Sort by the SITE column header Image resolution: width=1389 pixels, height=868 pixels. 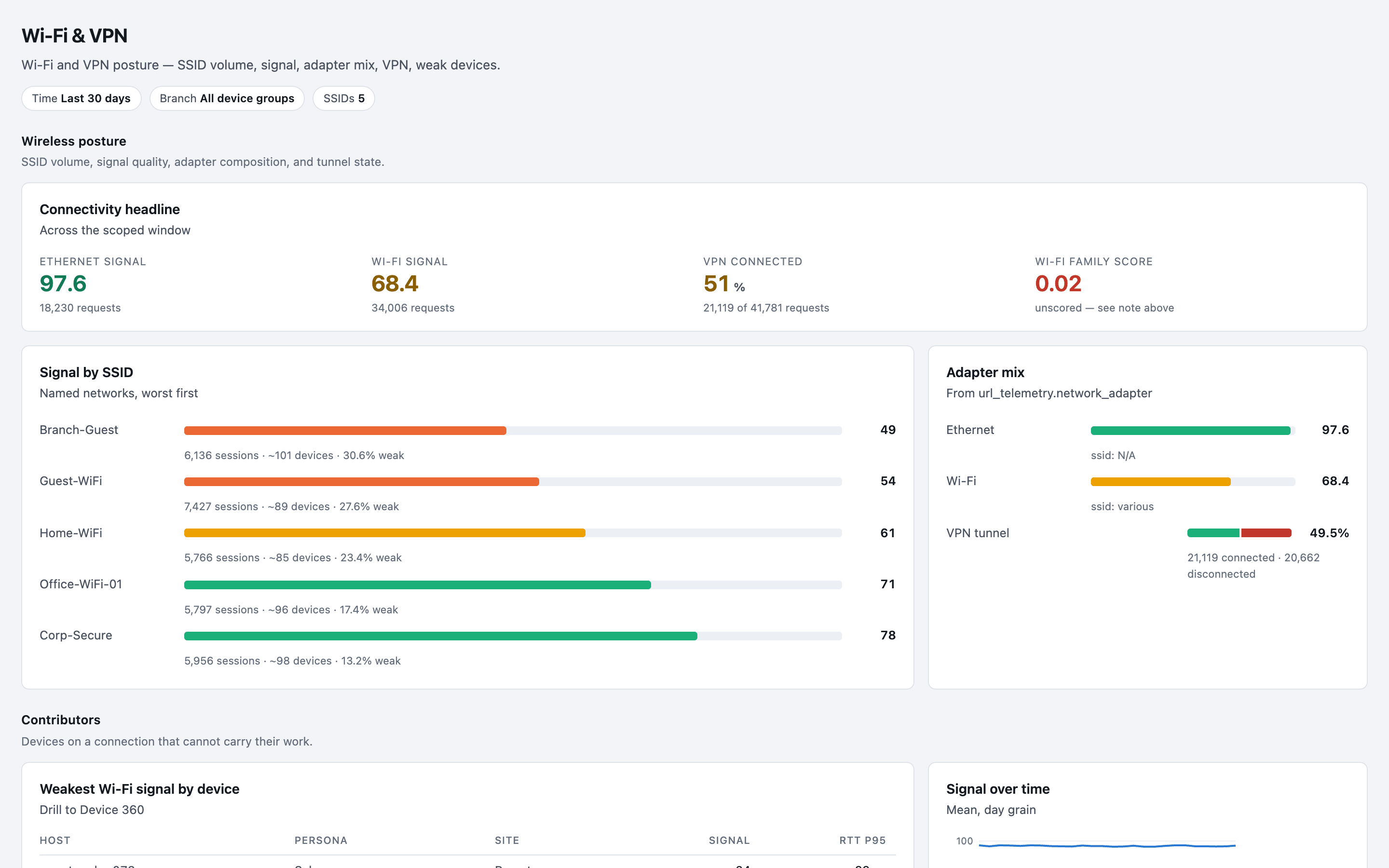click(x=507, y=841)
